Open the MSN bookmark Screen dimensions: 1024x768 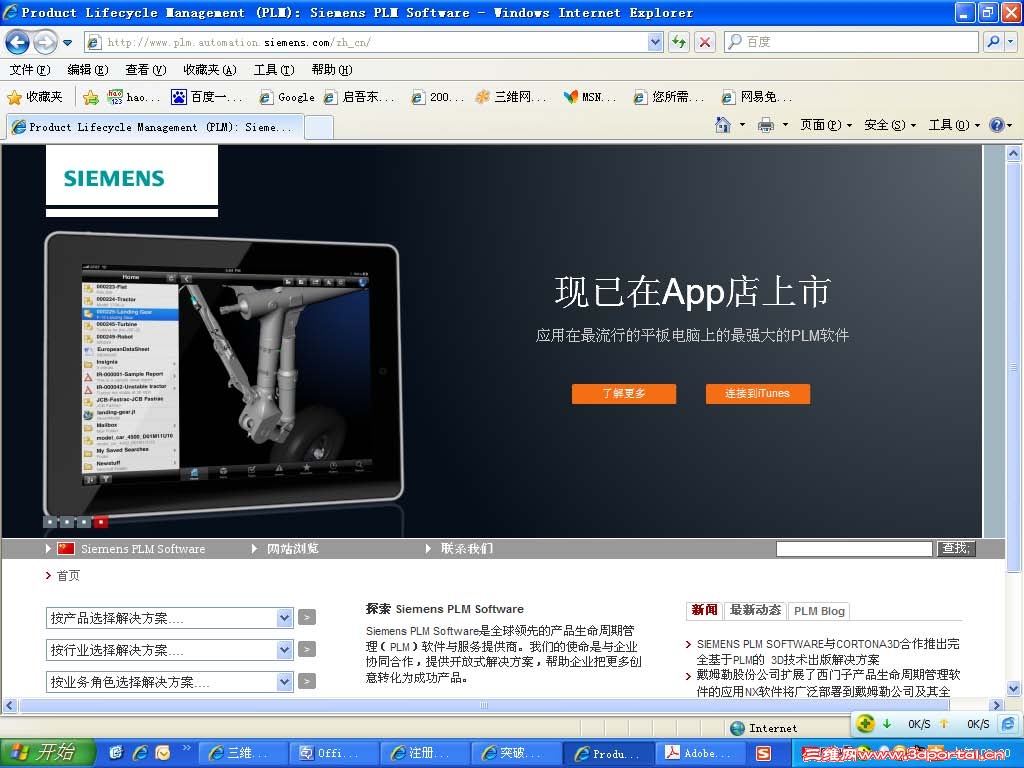590,97
